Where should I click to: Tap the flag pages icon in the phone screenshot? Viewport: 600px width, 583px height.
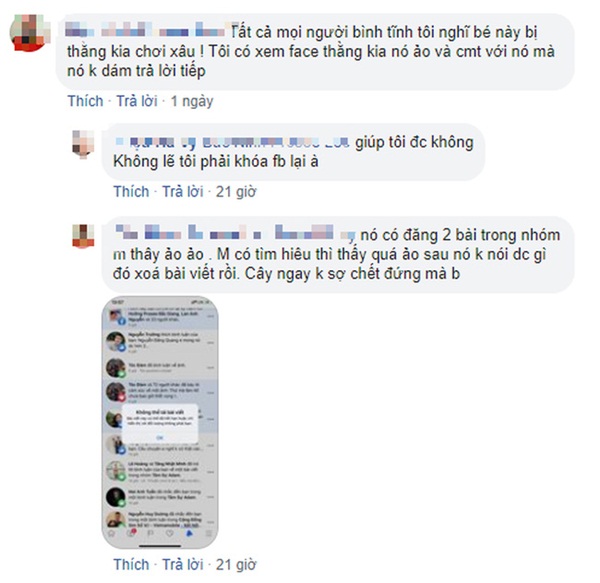150,533
